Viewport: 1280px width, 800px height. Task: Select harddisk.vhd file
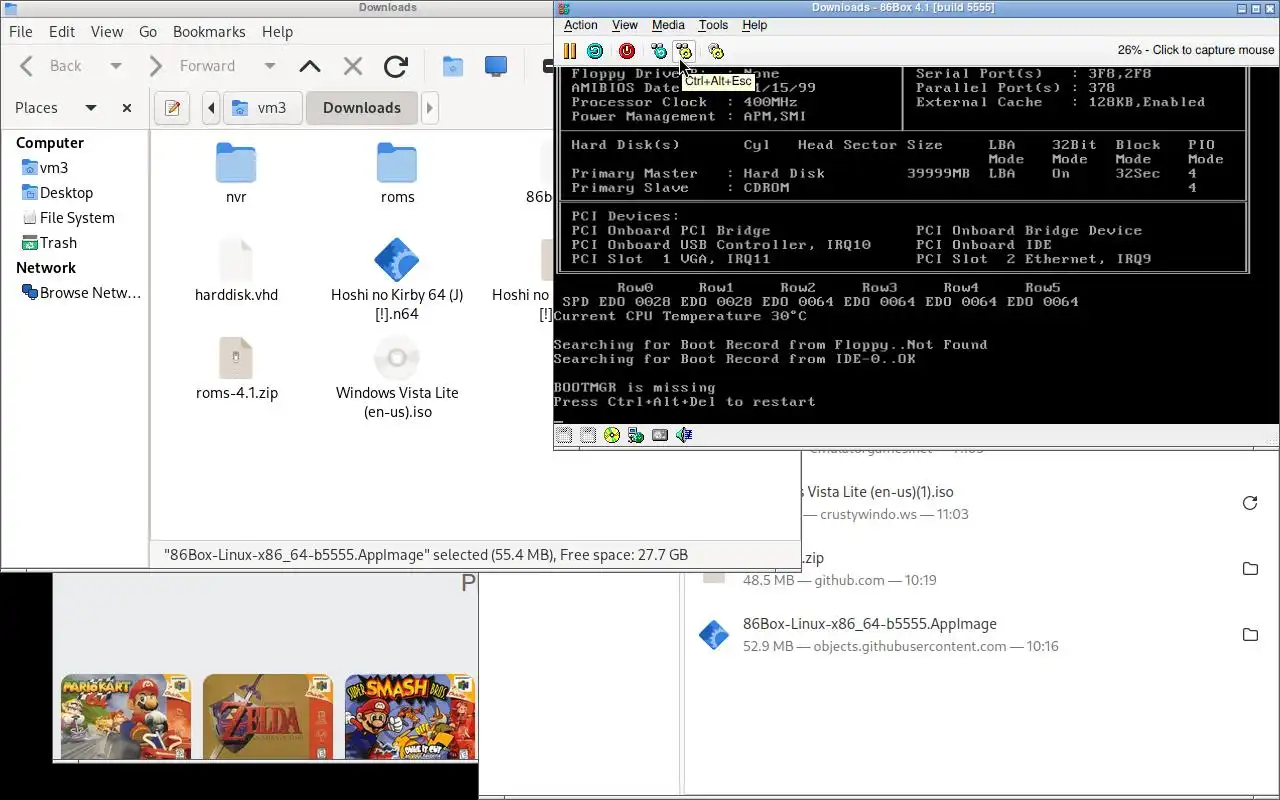click(x=236, y=270)
